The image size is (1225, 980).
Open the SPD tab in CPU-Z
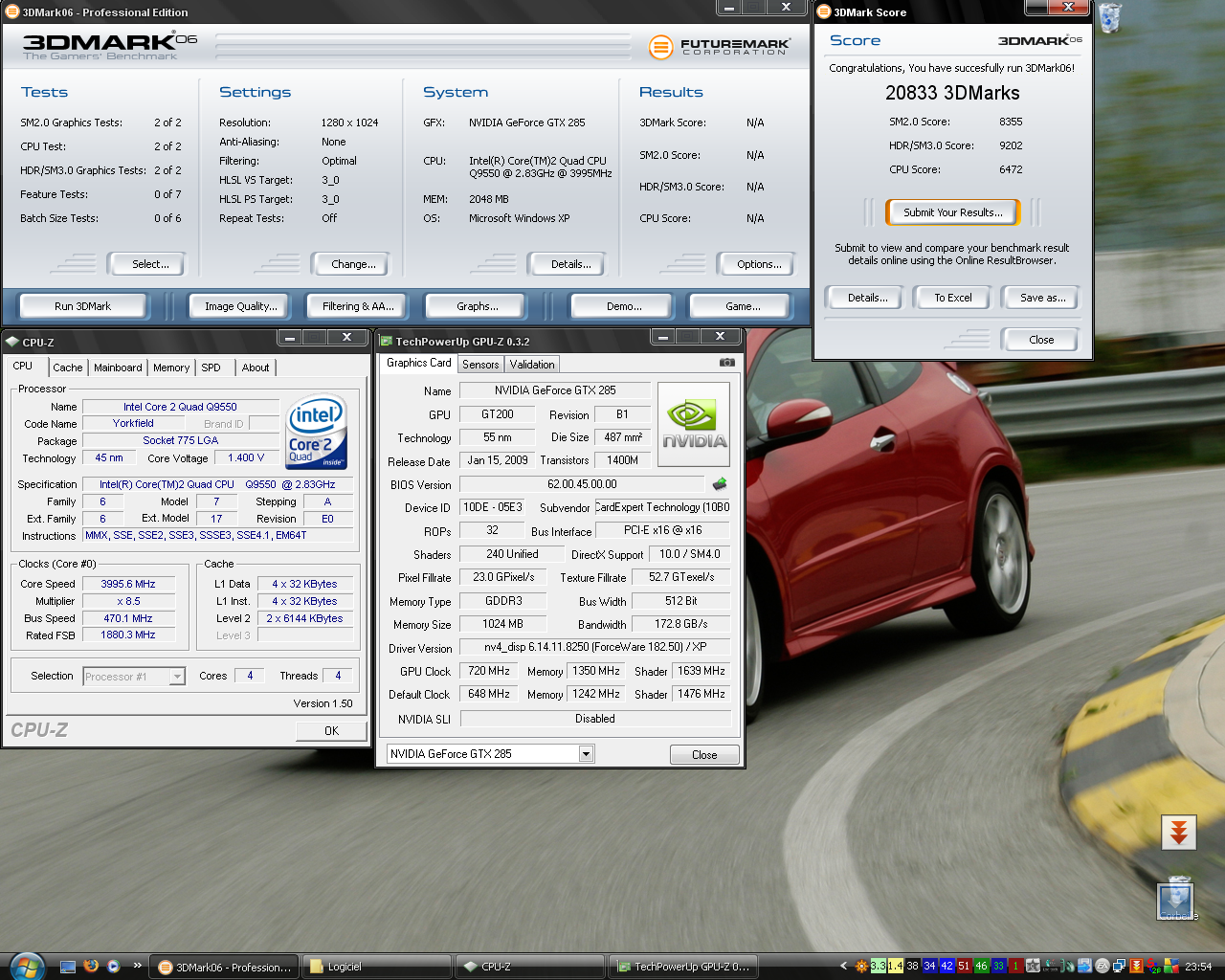212,367
